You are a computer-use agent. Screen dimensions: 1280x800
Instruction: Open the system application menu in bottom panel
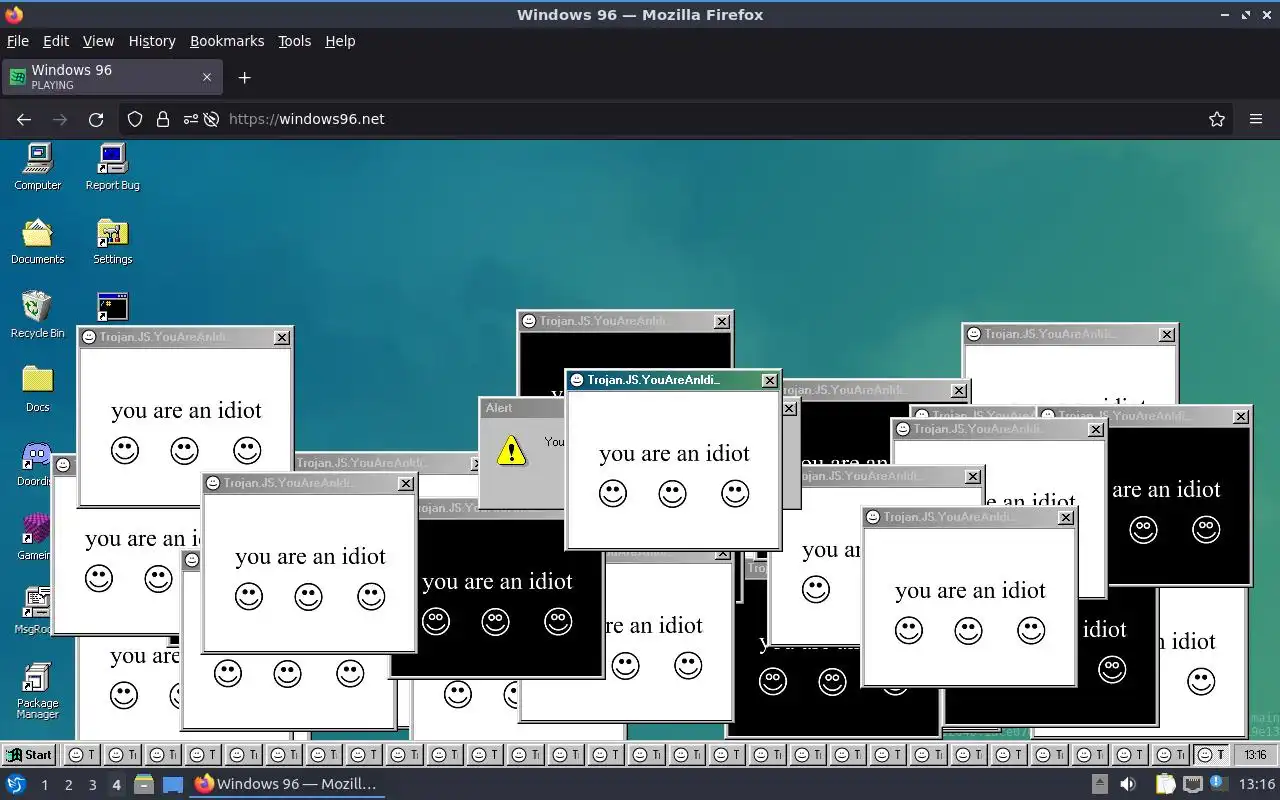coord(15,784)
